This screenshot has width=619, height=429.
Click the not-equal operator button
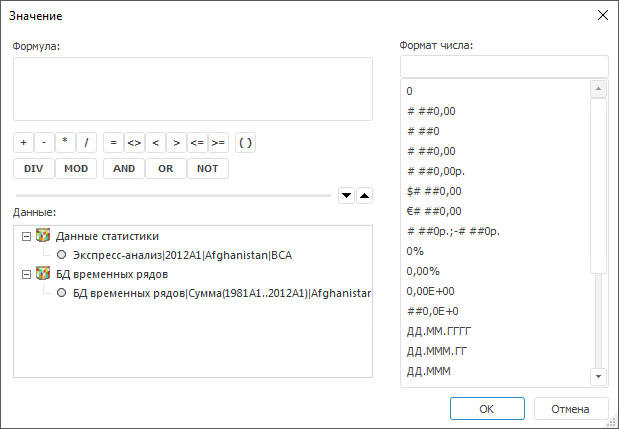(x=134, y=143)
